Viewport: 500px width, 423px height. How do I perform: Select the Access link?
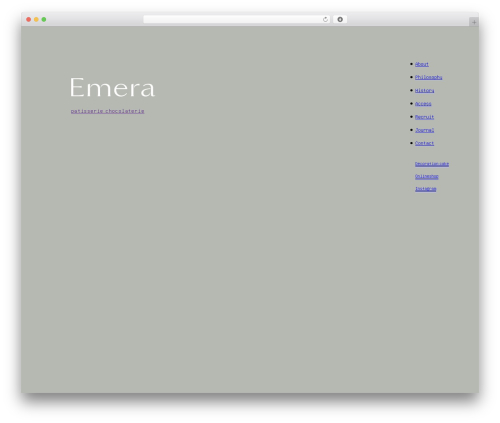point(423,104)
